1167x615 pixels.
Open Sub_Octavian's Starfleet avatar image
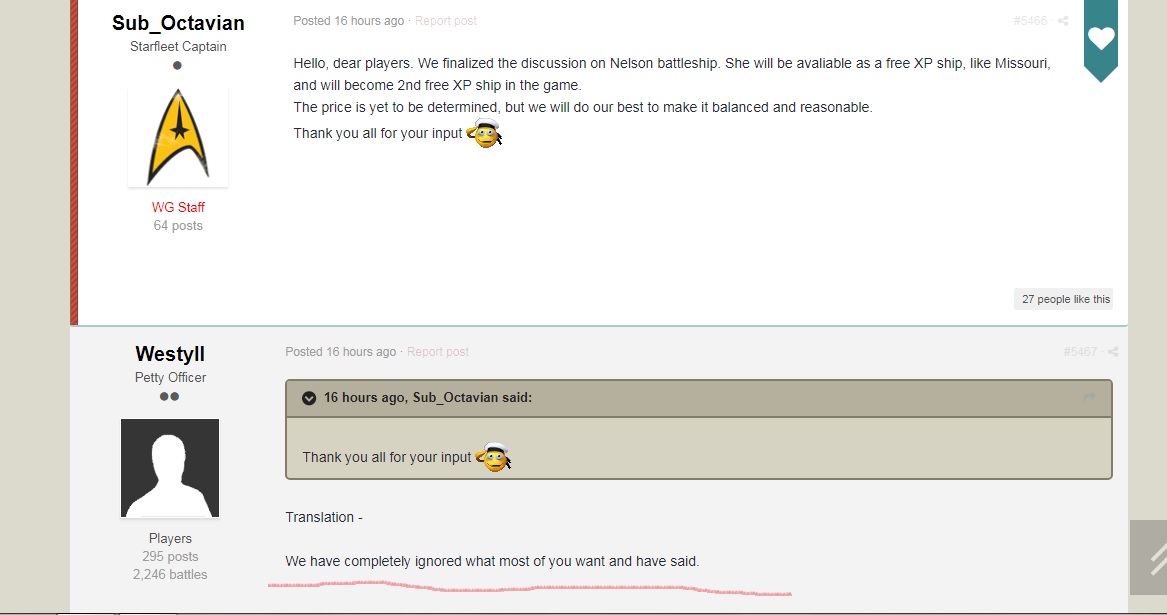pyautogui.click(x=178, y=137)
